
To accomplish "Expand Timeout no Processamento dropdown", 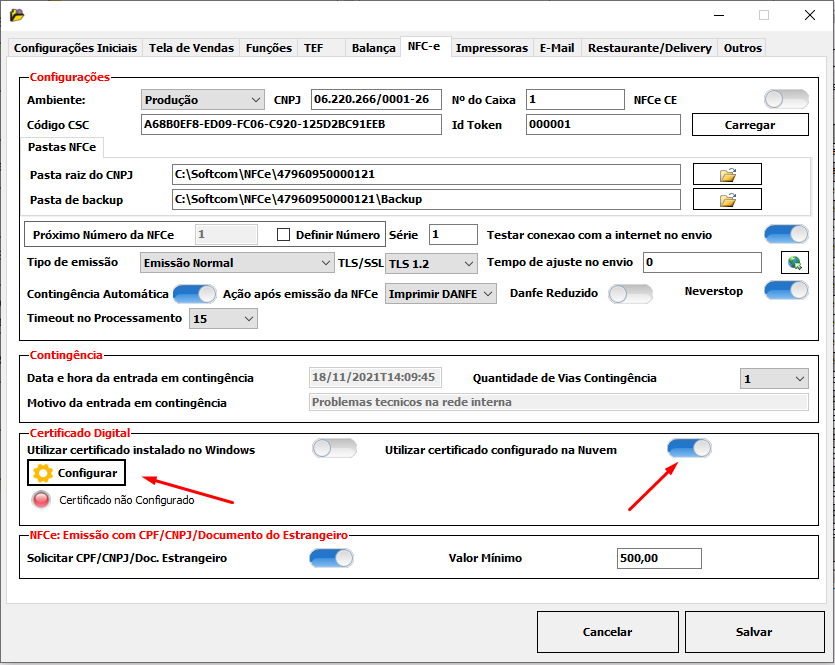I will [224, 319].
